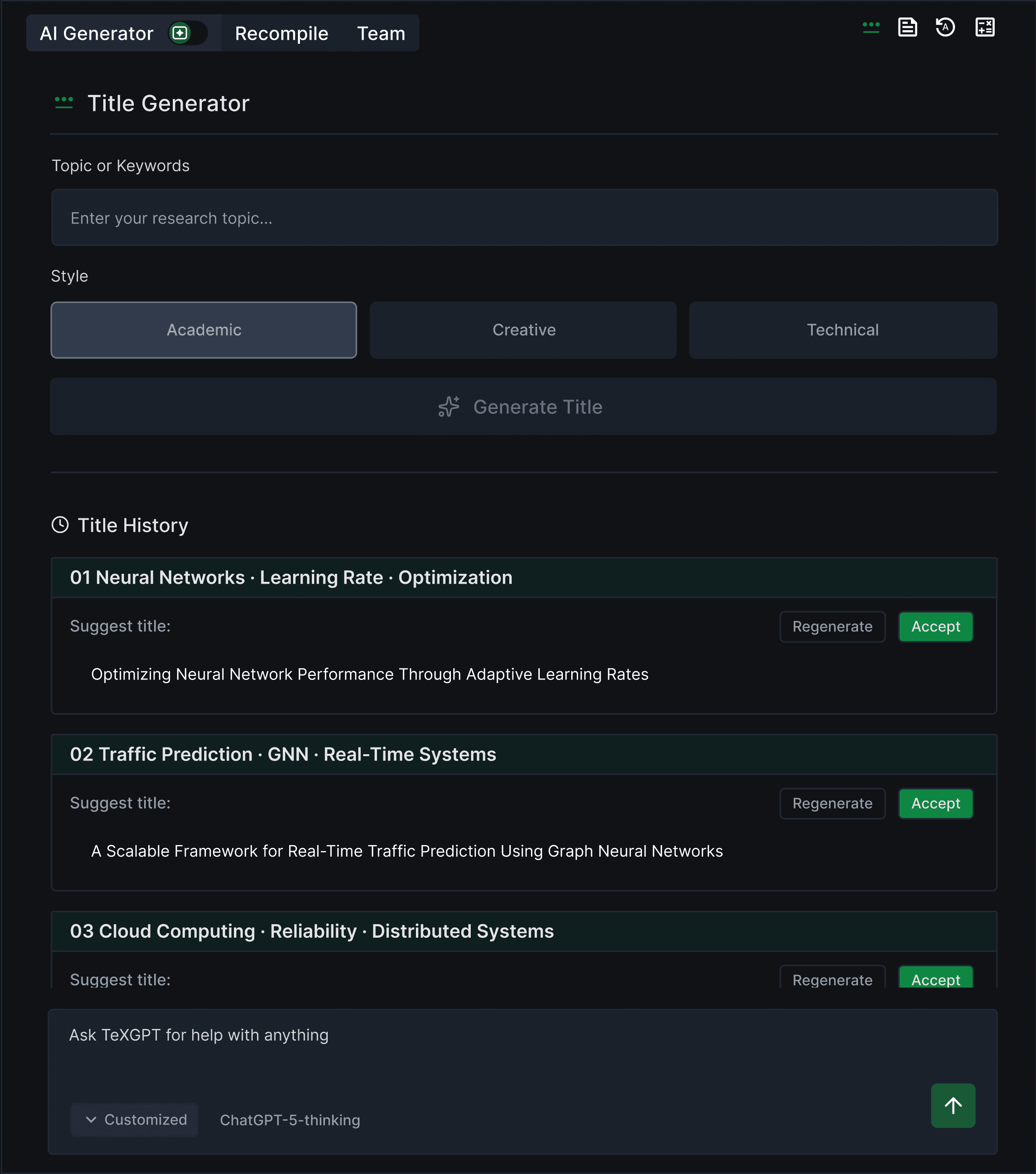The image size is (1036, 1174).
Task: Switch to the Recompile tab
Action: click(x=282, y=33)
